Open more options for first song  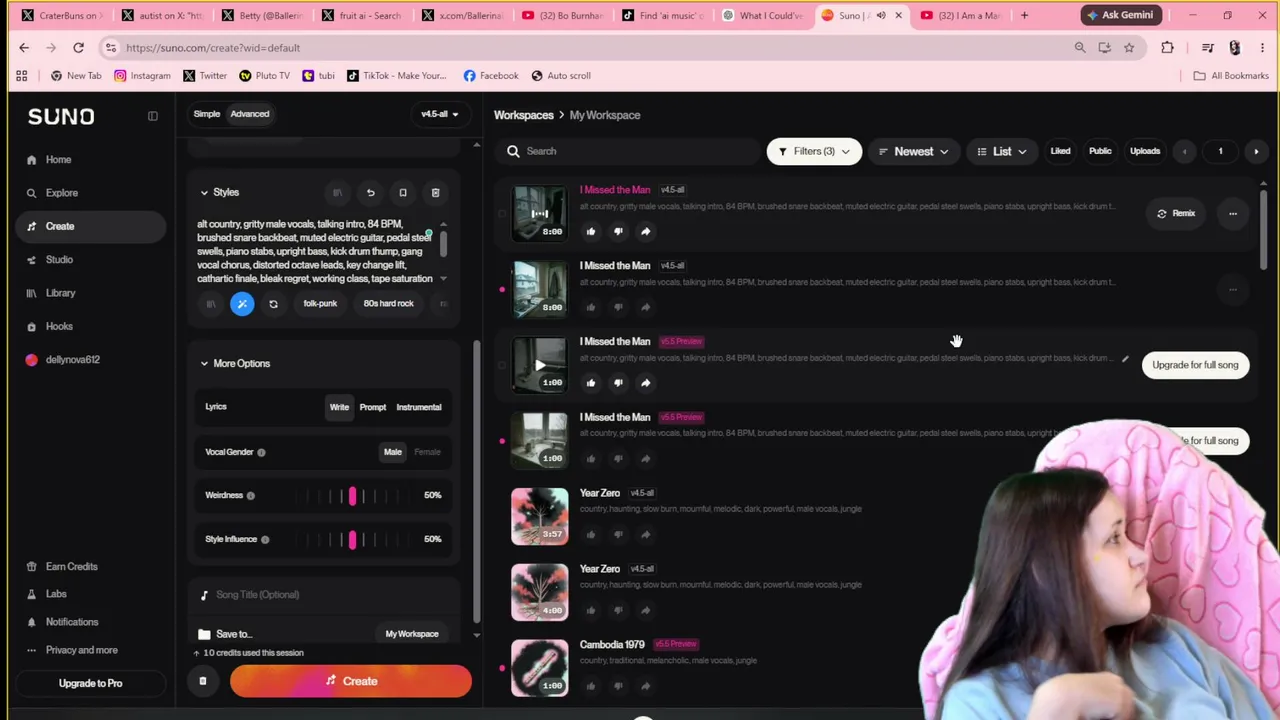1233,213
